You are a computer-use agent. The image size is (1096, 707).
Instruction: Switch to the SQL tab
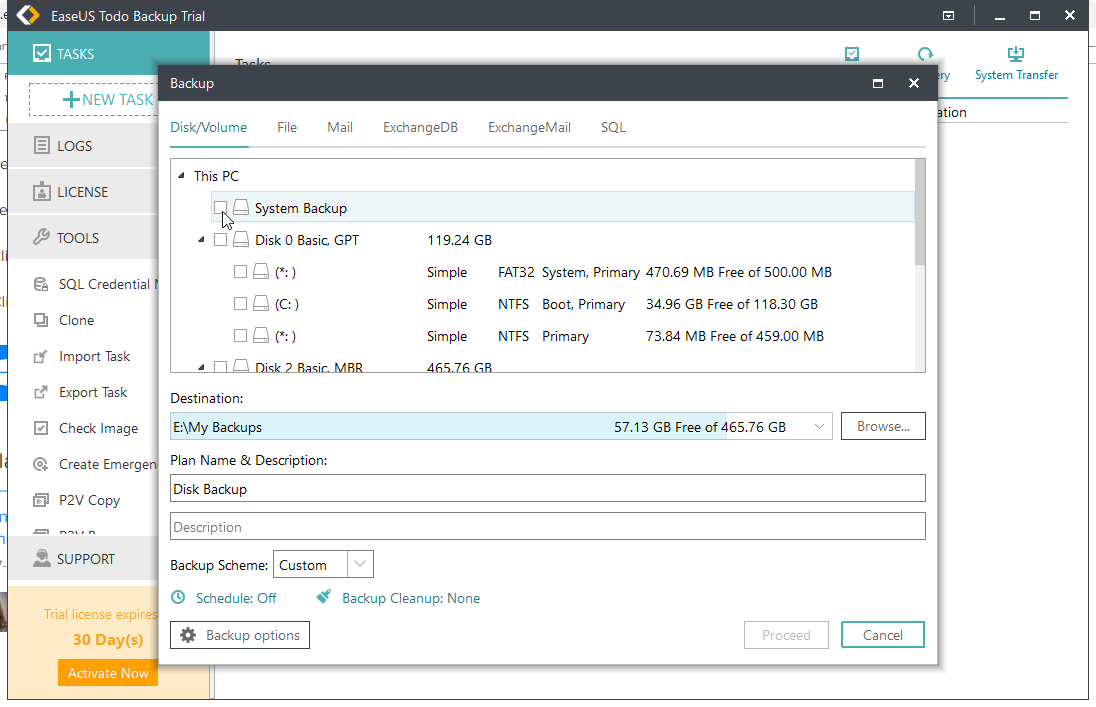point(613,127)
